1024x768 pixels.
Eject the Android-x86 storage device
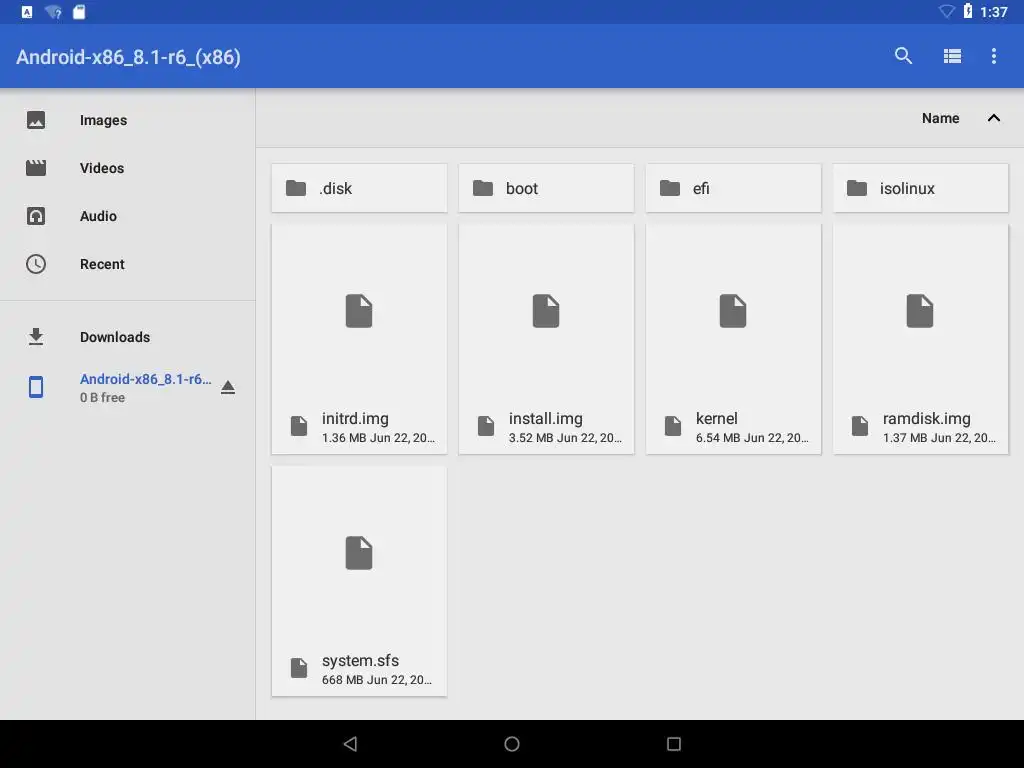(228, 387)
